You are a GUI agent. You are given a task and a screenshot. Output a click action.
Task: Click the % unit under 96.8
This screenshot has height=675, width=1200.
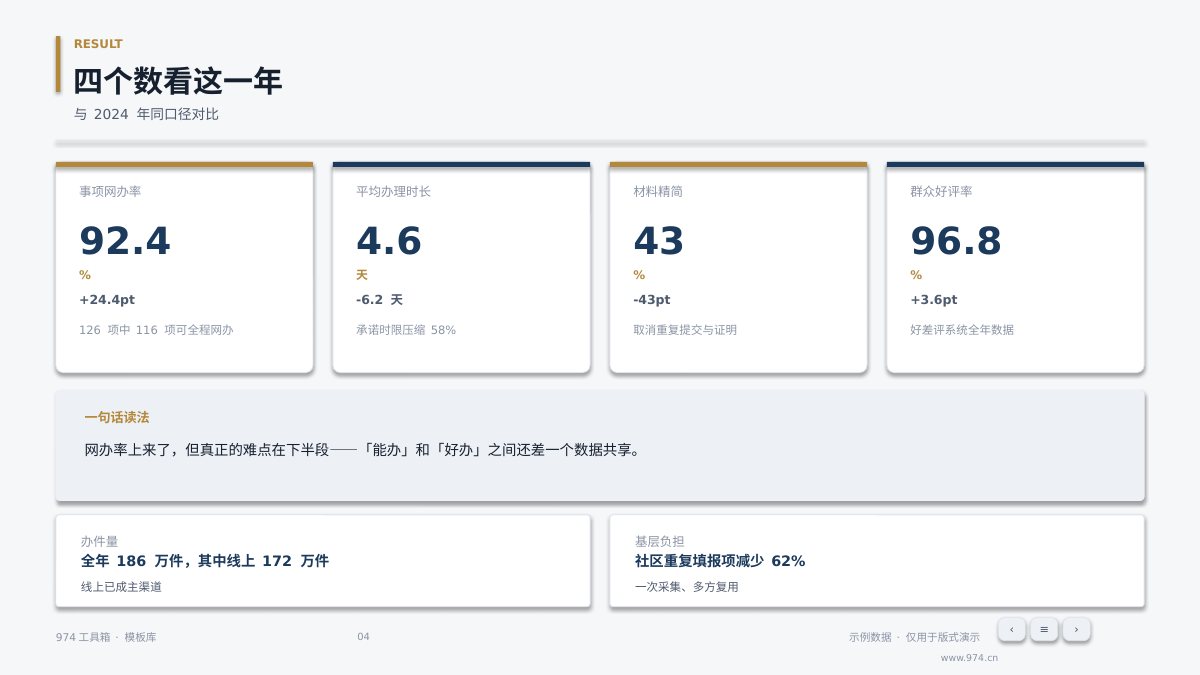tap(916, 275)
